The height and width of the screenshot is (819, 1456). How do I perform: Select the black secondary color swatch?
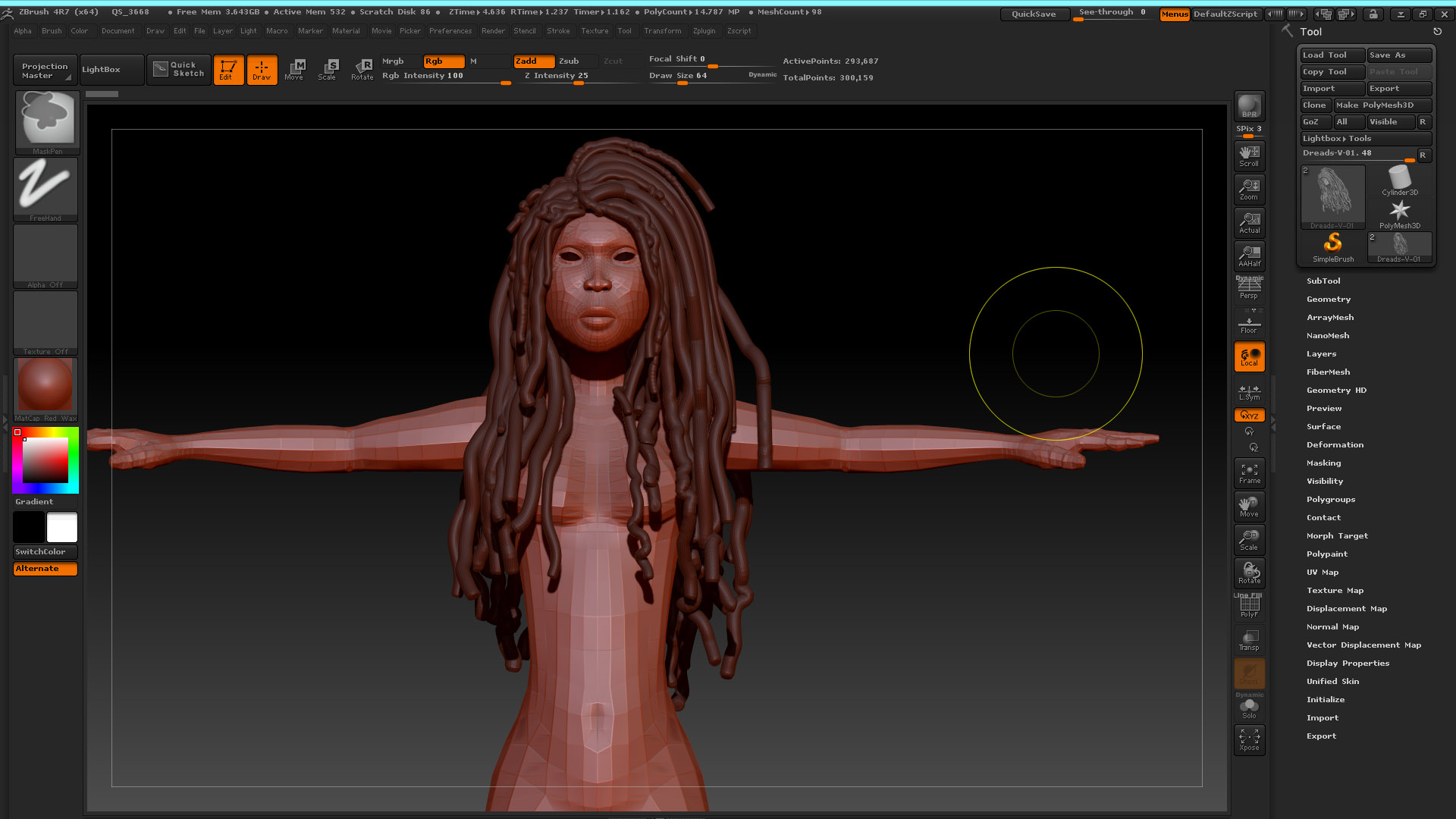coord(29,527)
